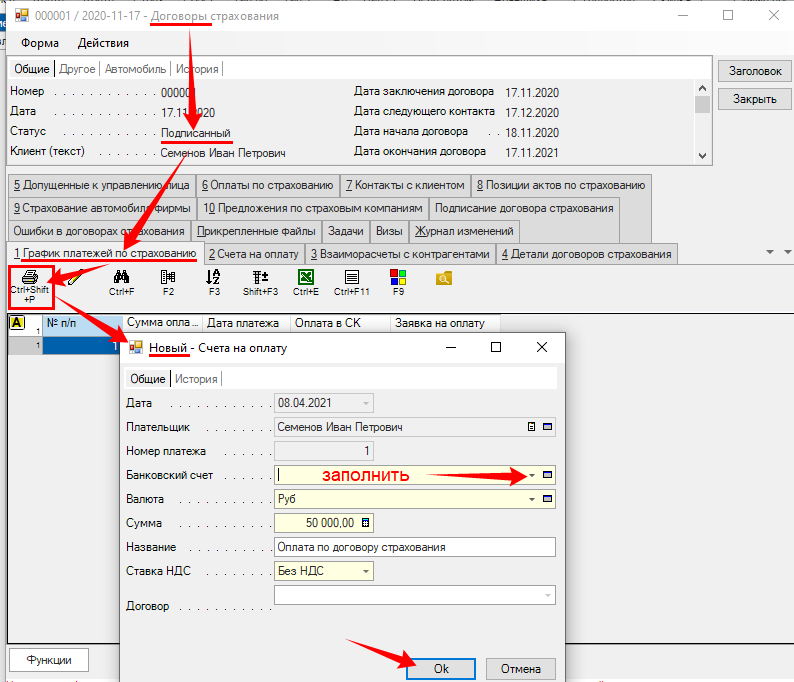
Task: Expand the Банковский счет dropdown
Action: 532,476
